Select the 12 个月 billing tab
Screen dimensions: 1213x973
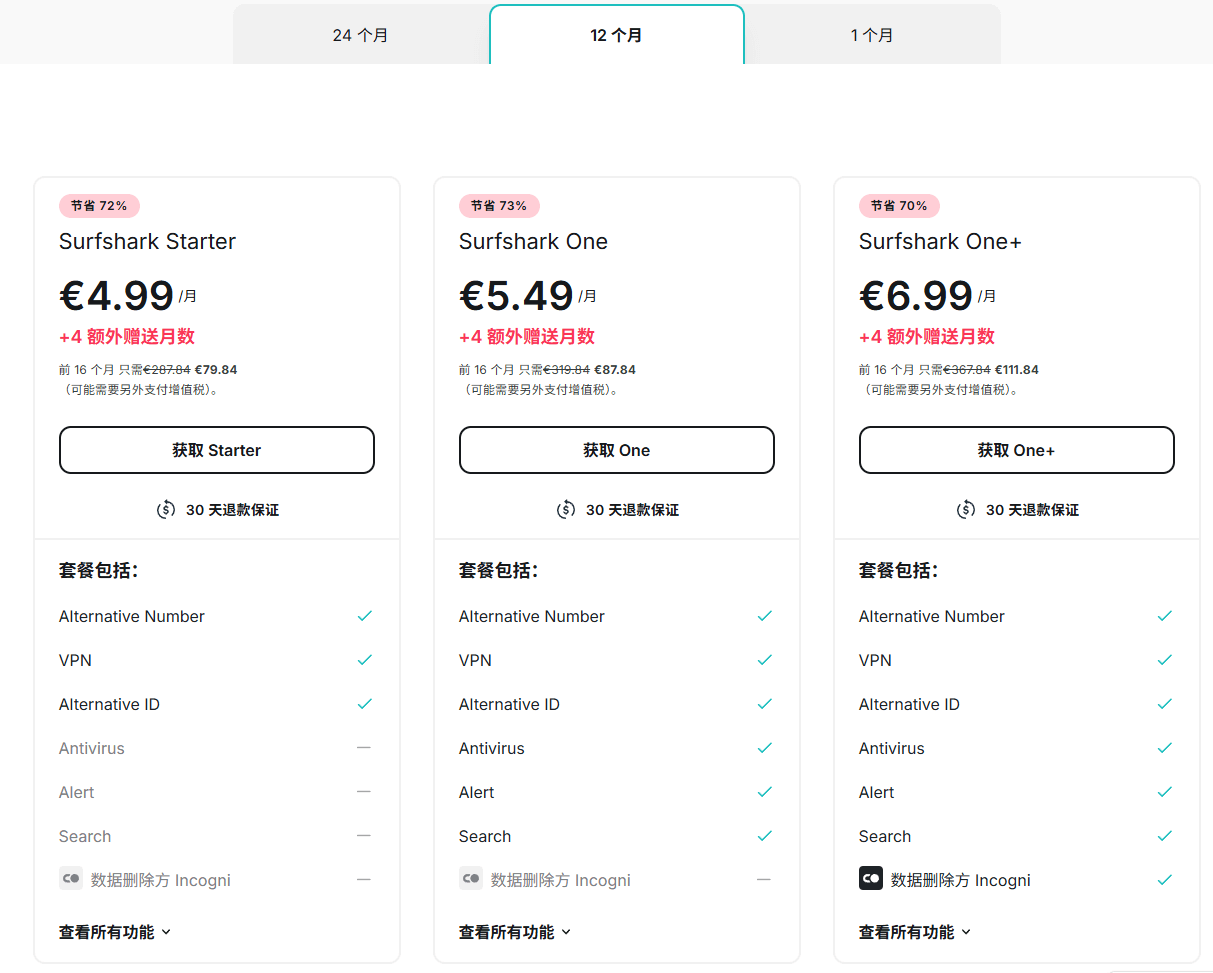(616, 36)
